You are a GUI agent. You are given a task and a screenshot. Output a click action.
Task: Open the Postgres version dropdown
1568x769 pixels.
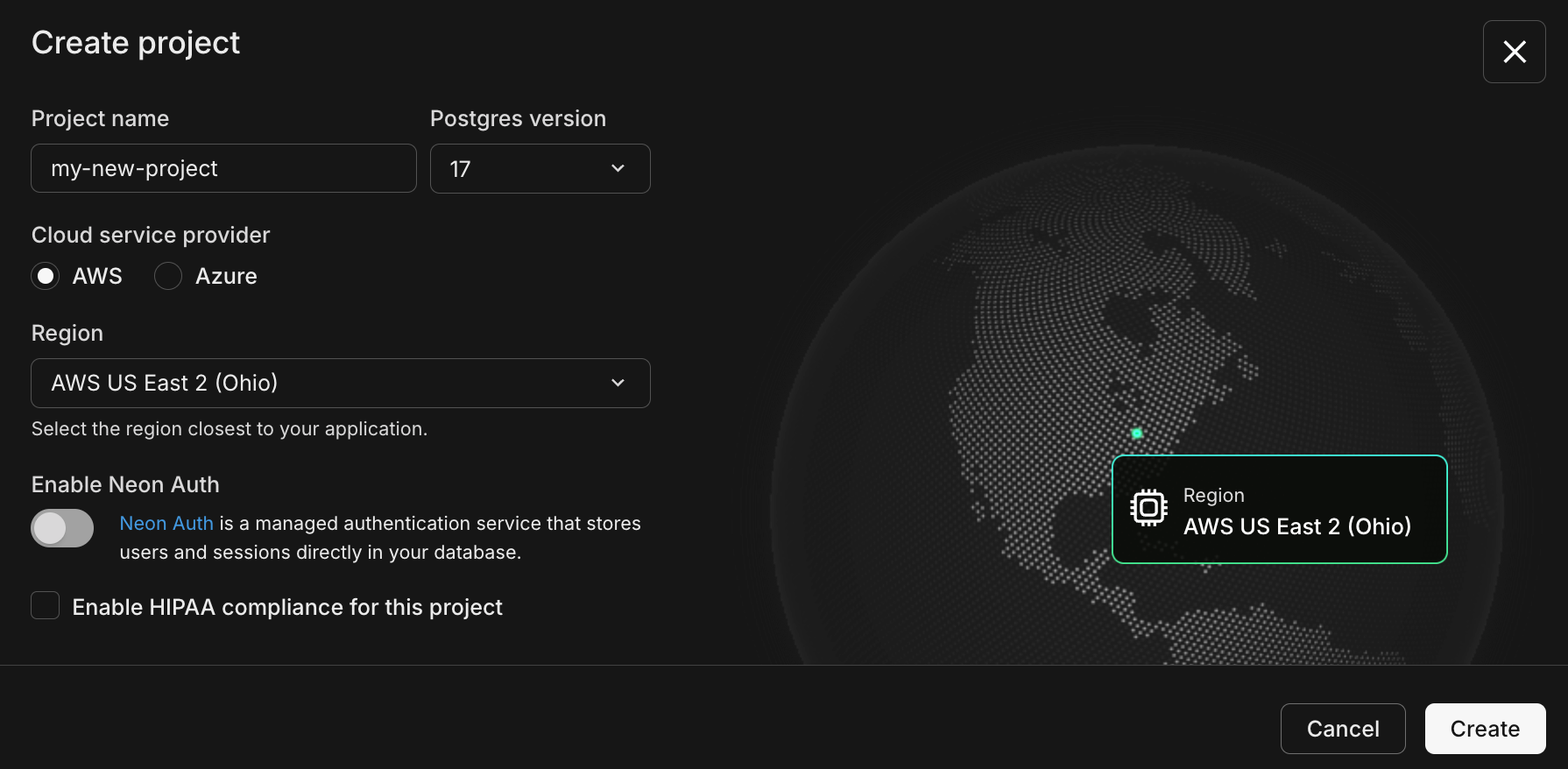[x=540, y=168]
